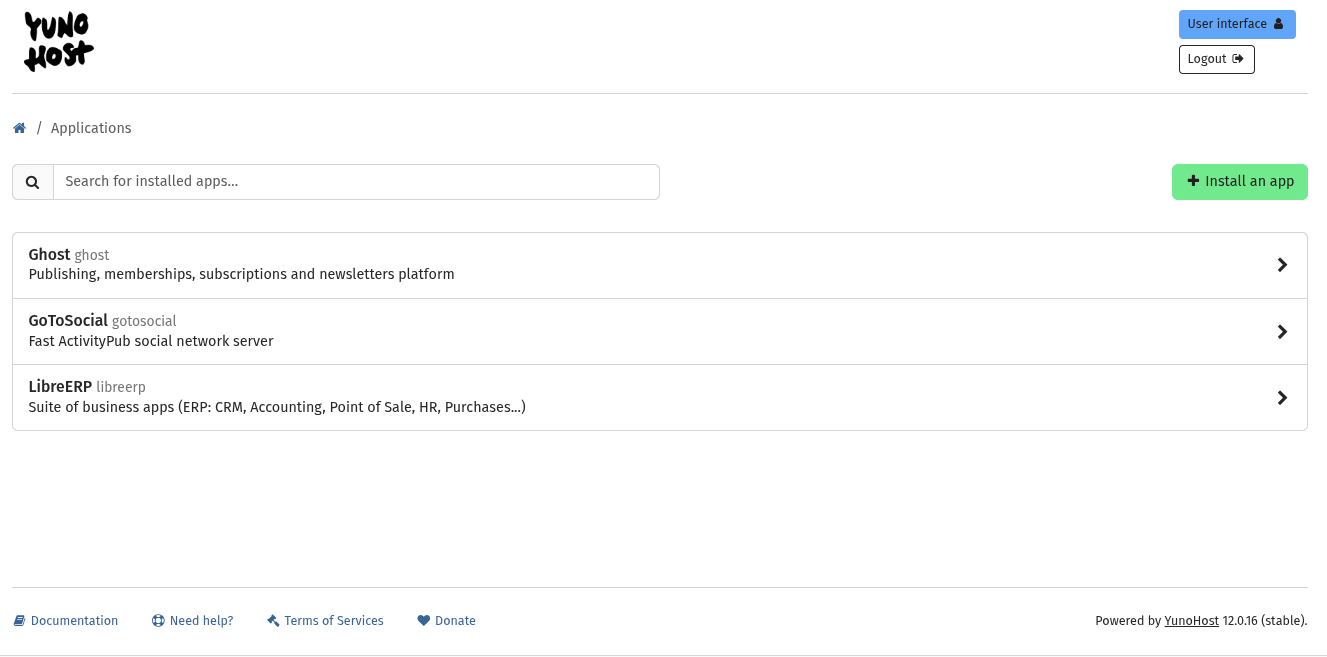Image resolution: width=1327 pixels, height=657 pixels.
Task: Follow the YunoHost link in footer
Action: [x=1191, y=621]
